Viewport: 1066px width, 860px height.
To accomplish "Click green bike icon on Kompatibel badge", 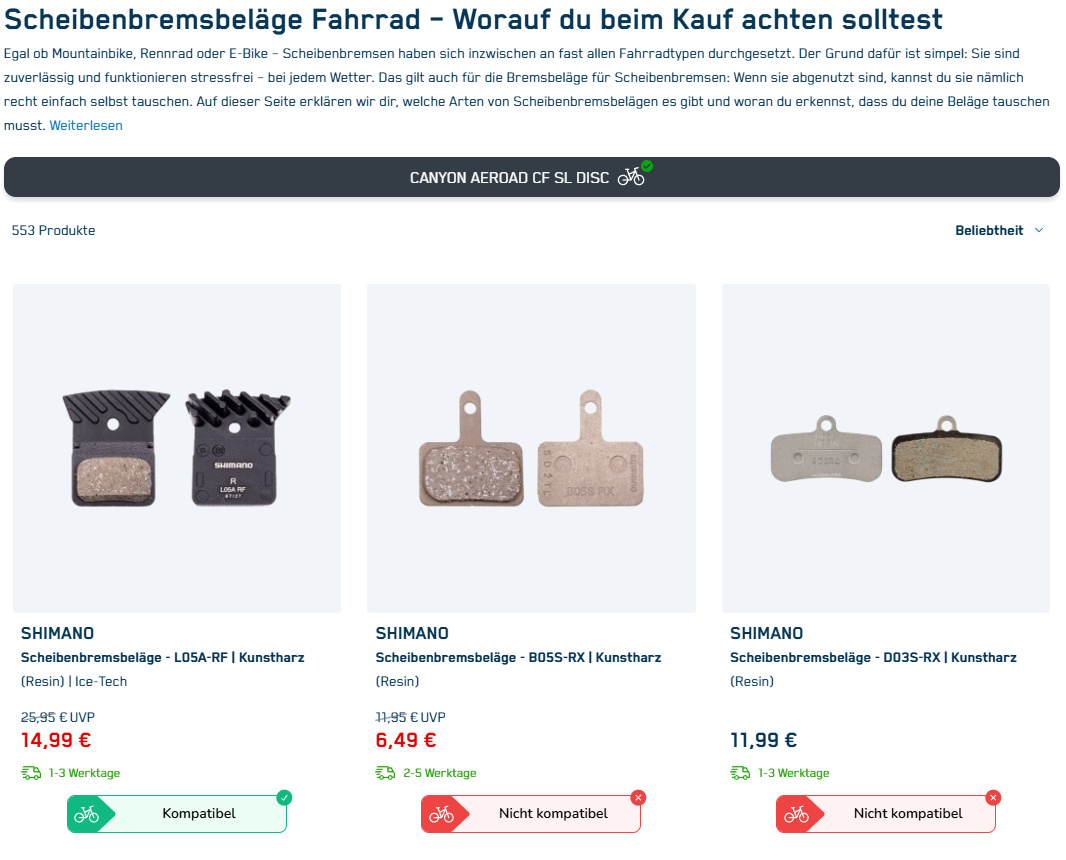I will (86, 814).
